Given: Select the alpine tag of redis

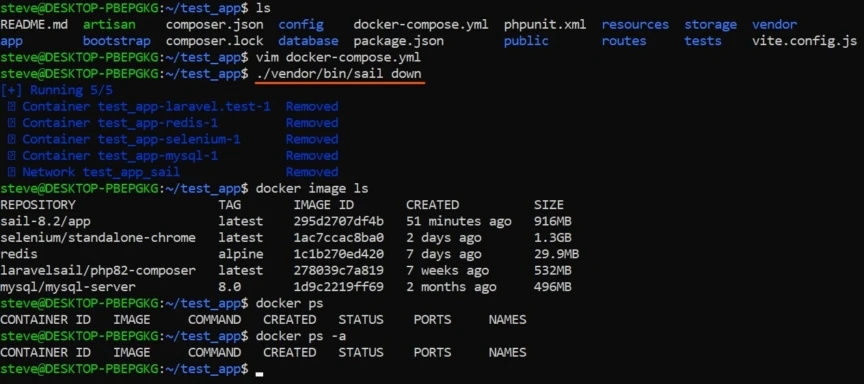Looking at the screenshot, I should (x=241, y=255).
